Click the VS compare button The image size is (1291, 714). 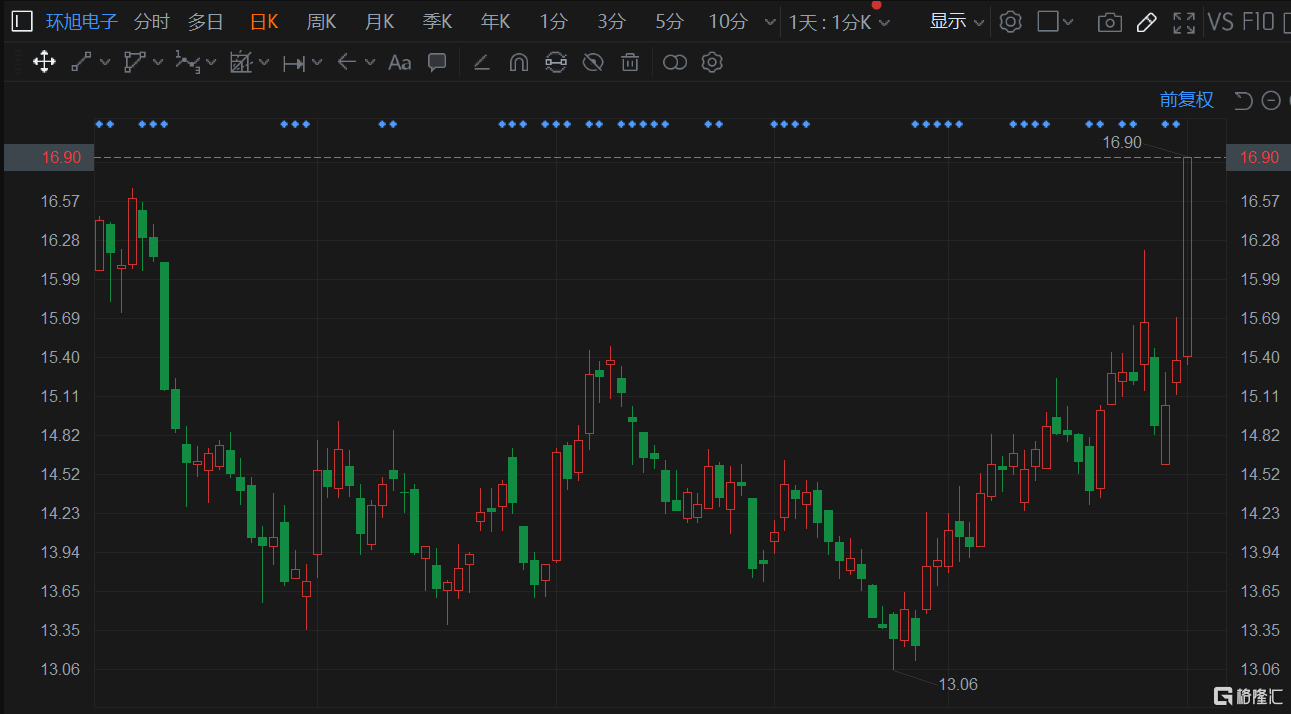coord(1220,22)
